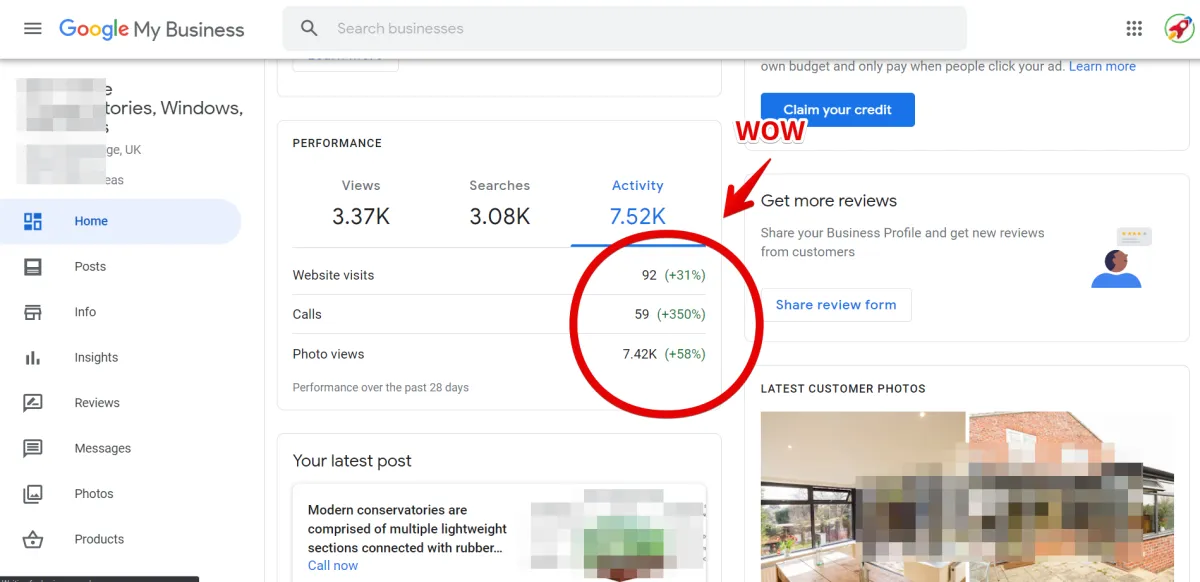Go to Home in sidebar
This screenshot has height=582, width=1200.
(x=91, y=221)
